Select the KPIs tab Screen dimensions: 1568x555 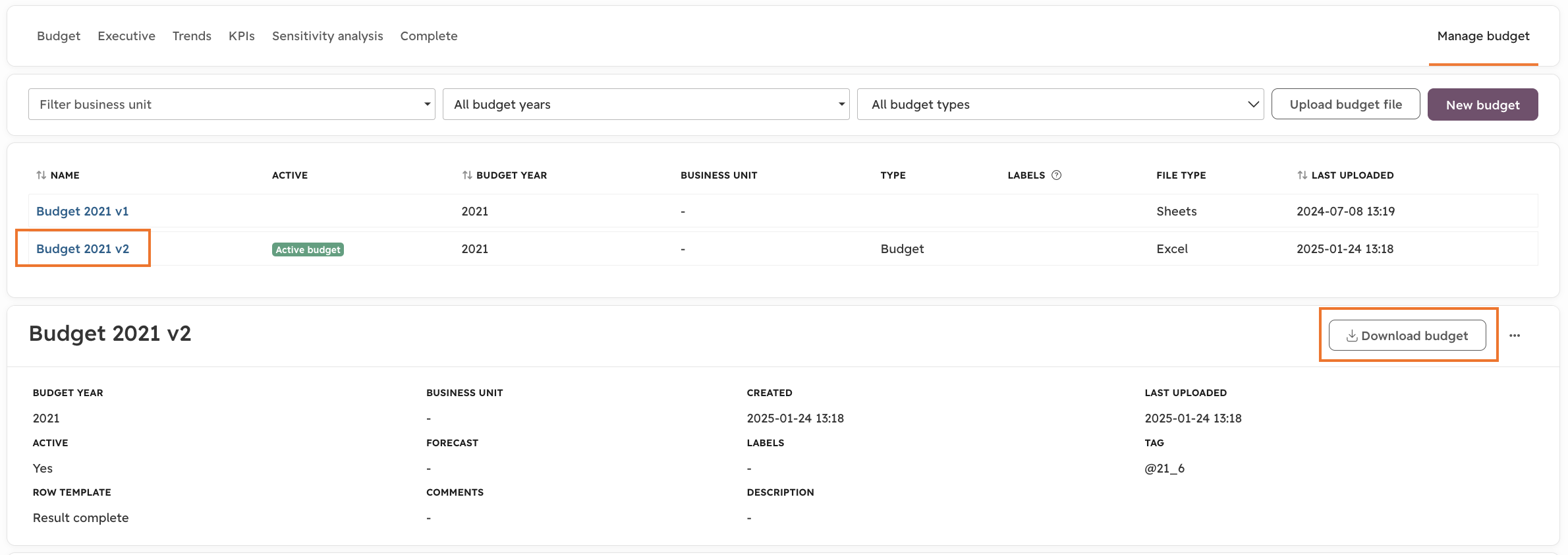tap(242, 36)
